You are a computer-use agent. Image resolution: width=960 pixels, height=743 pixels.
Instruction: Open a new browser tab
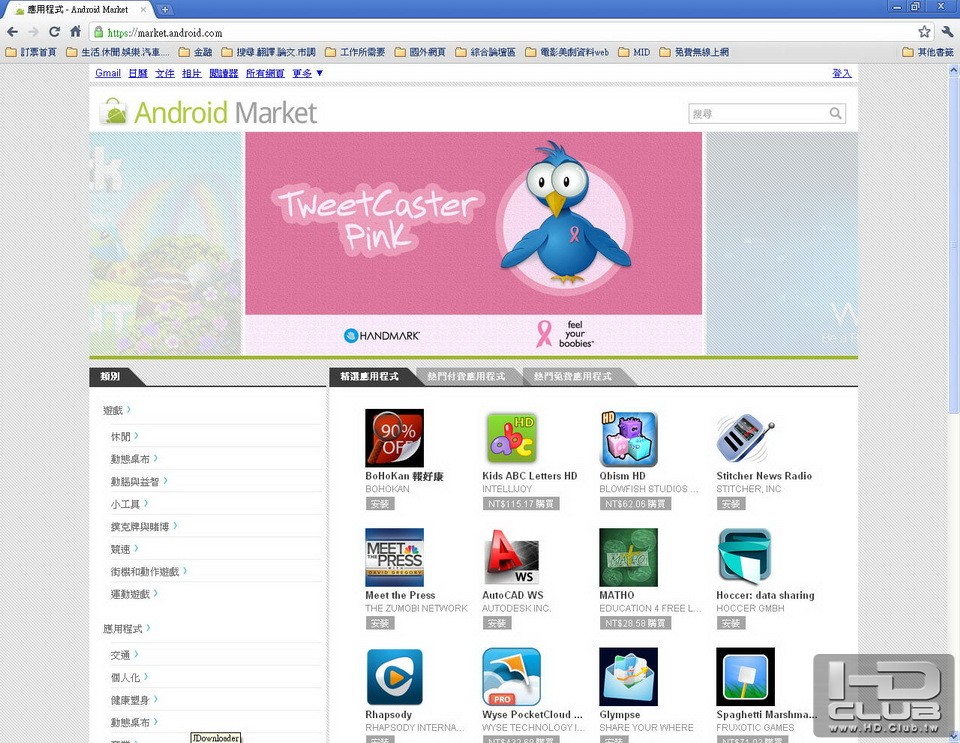[165, 9]
